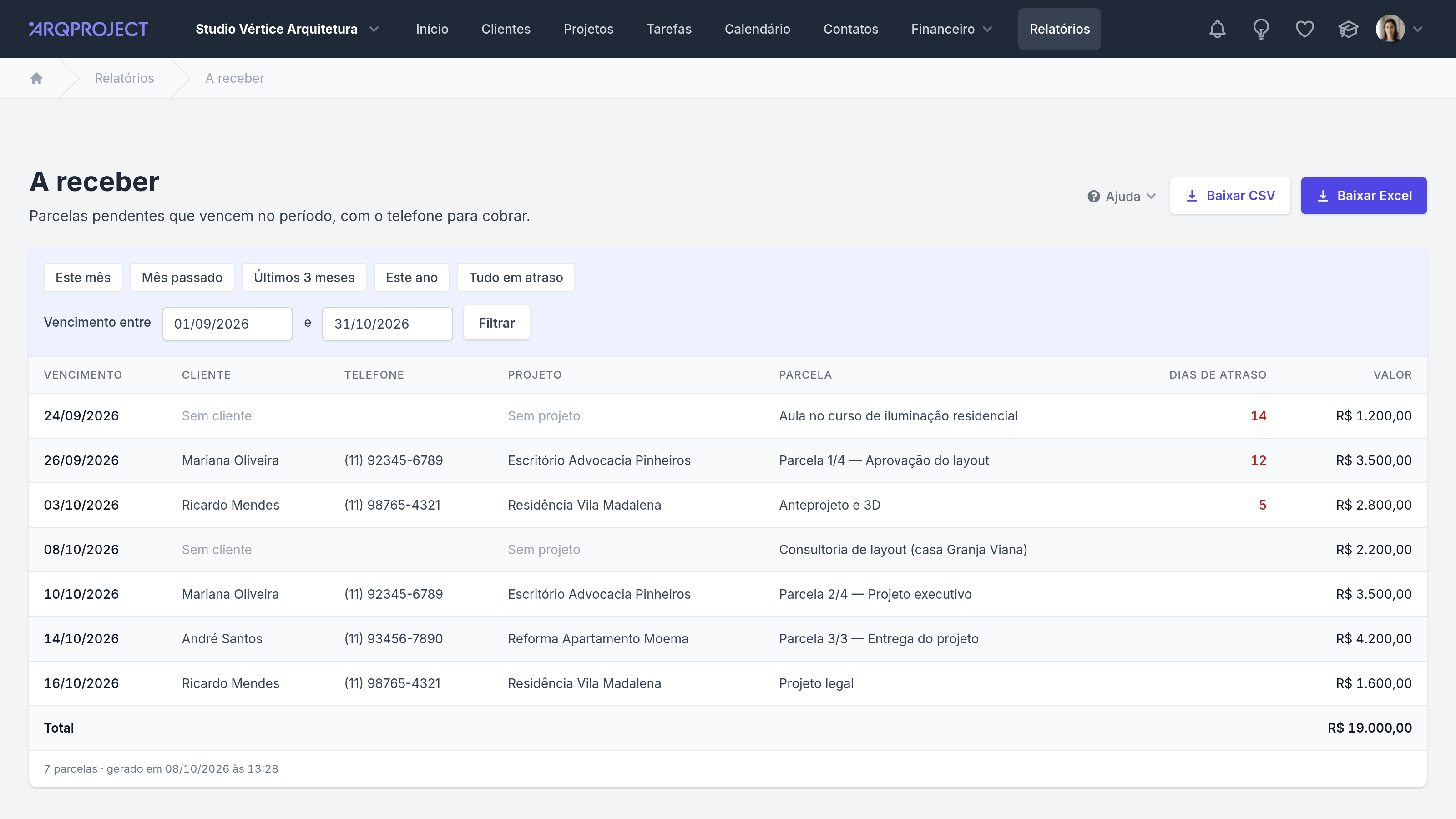
Task: Download the report via Baixar Excel
Action: coord(1363,196)
